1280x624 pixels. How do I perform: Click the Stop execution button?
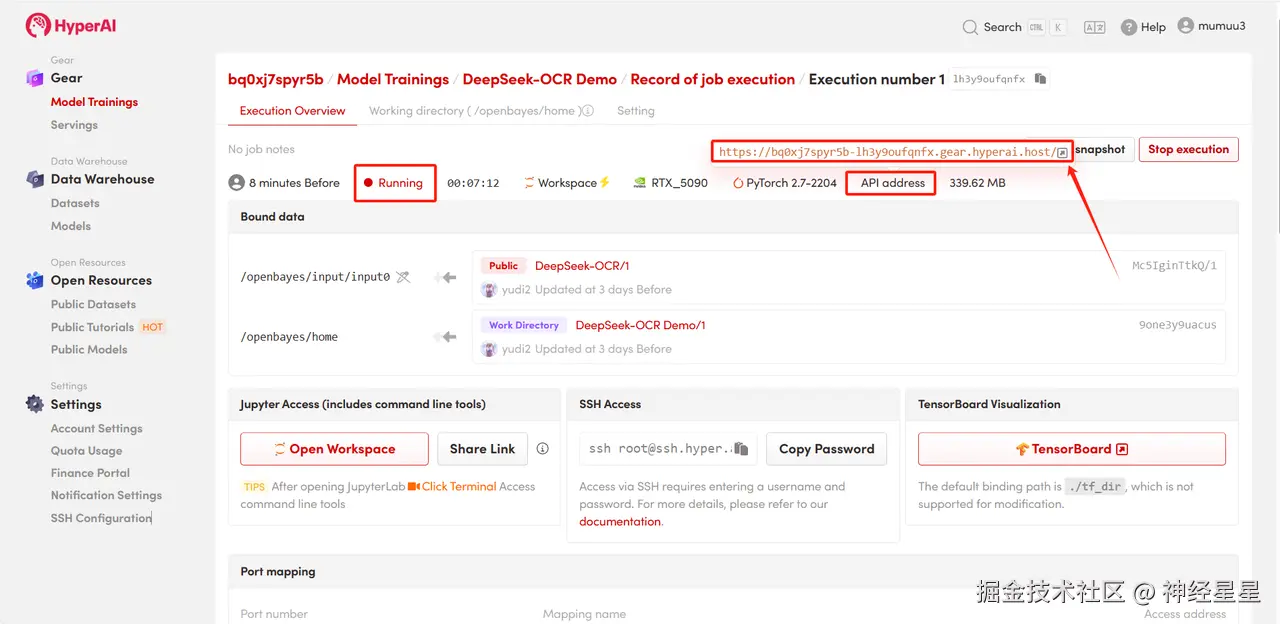coord(1188,149)
